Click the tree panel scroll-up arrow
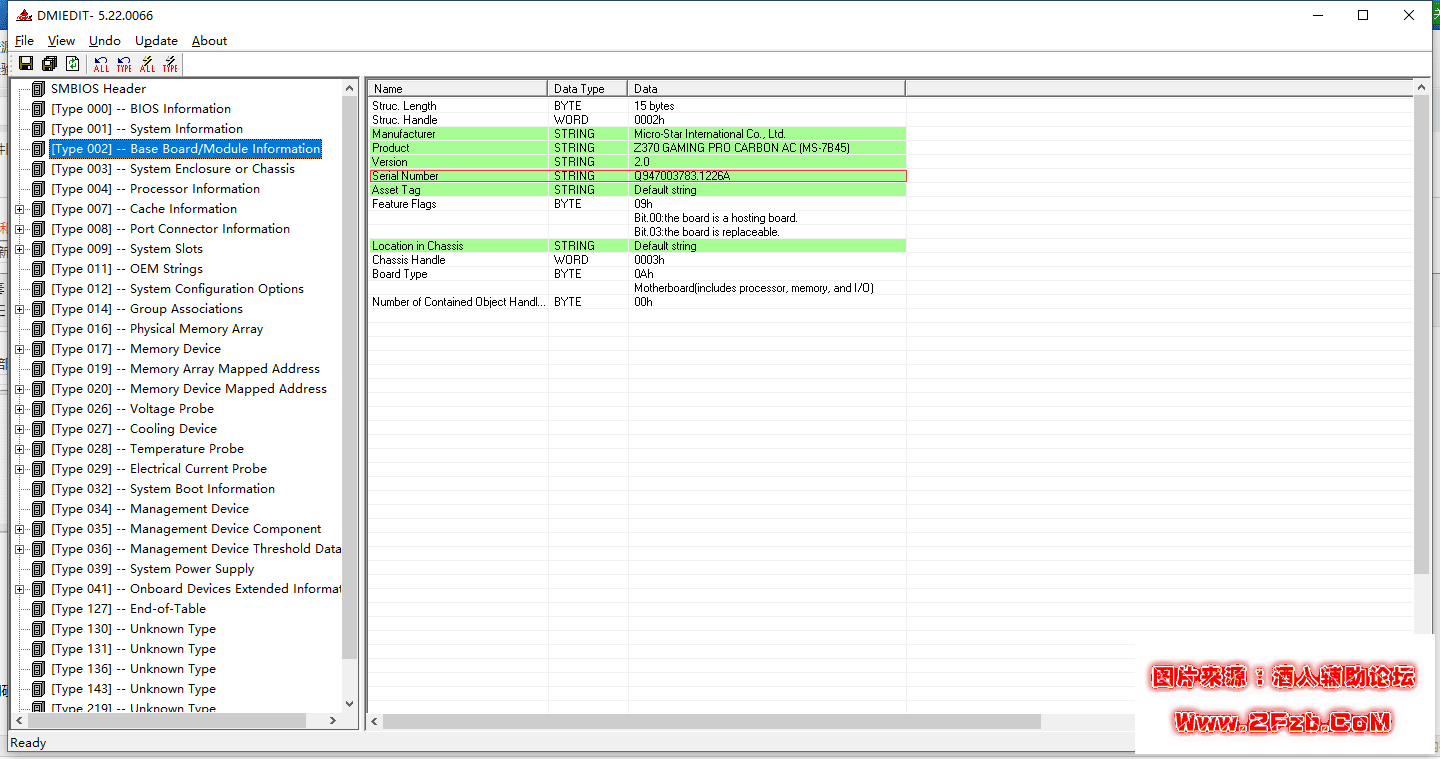 pos(350,89)
